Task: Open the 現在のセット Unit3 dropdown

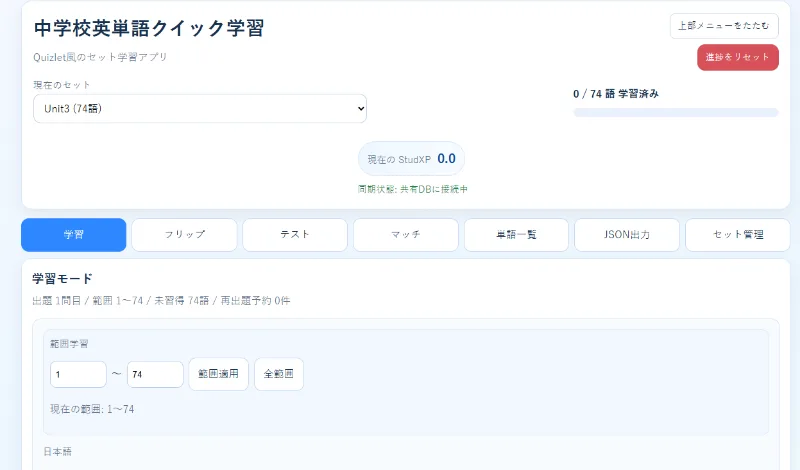Action: pyautogui.click(x=199, y=108)
